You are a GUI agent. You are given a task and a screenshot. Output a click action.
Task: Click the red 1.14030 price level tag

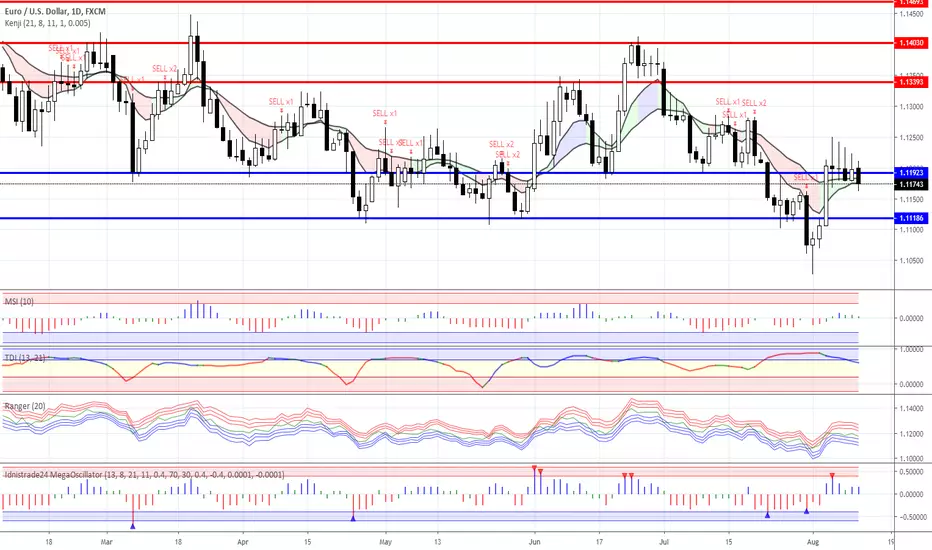[911, 43]
